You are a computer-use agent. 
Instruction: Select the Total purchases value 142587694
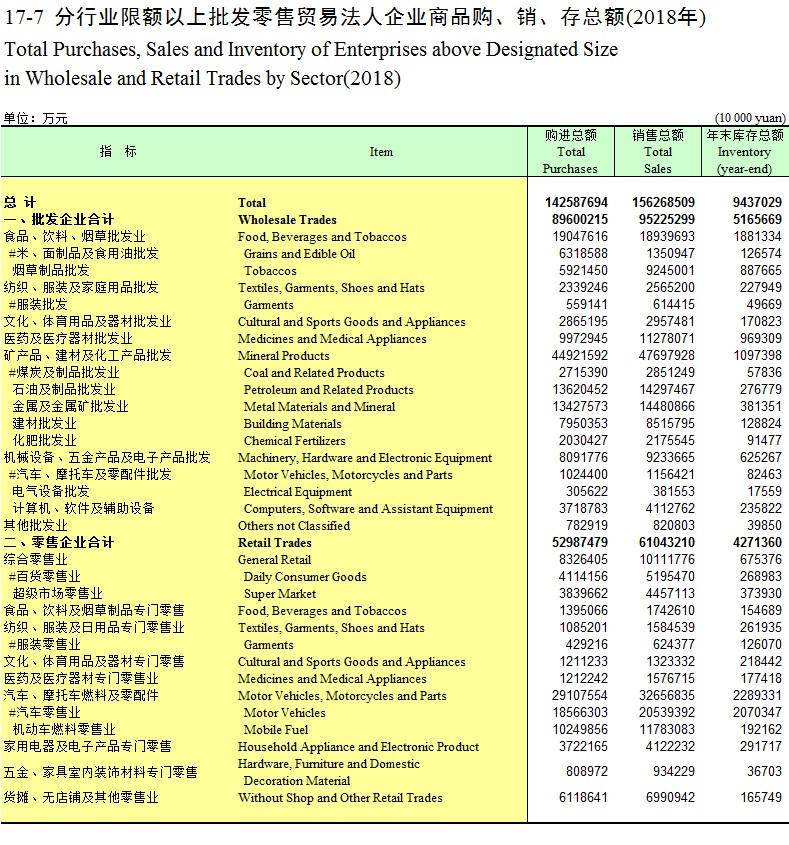[x=576, y=203]
